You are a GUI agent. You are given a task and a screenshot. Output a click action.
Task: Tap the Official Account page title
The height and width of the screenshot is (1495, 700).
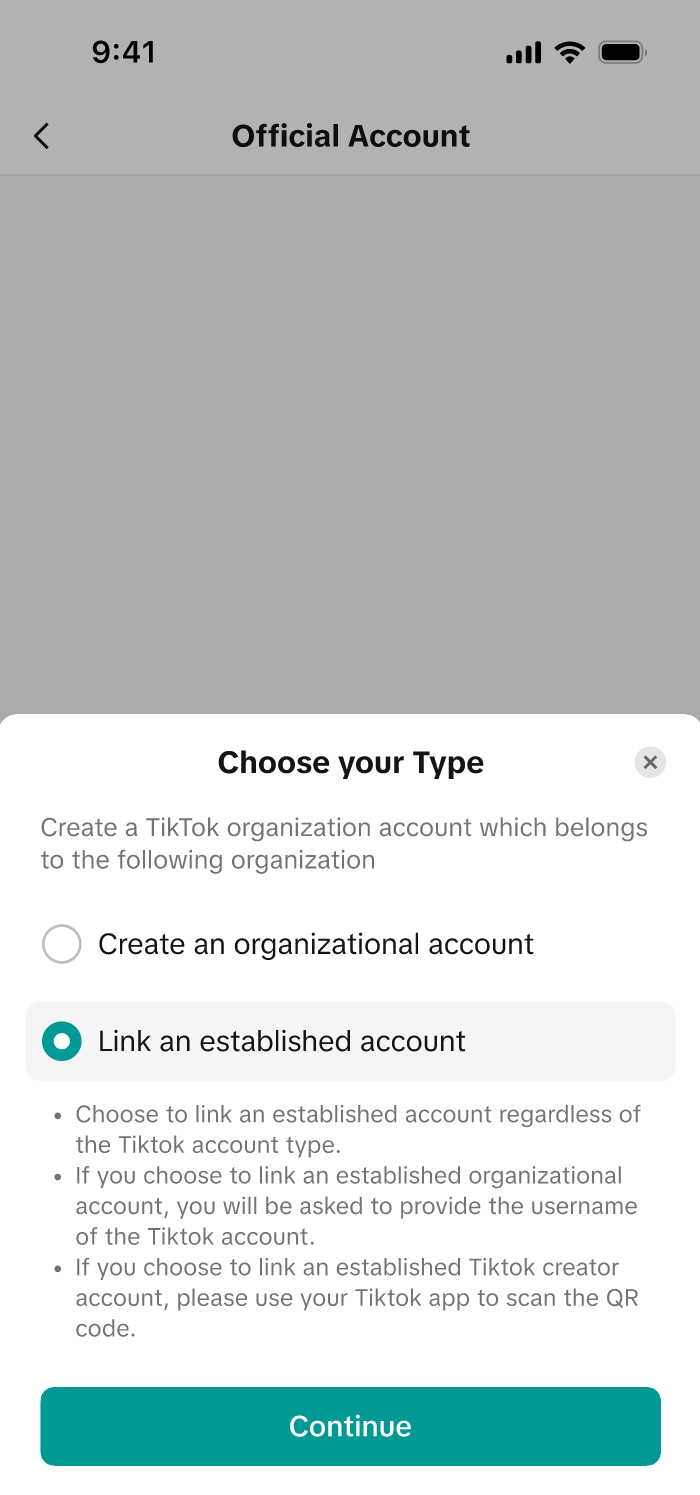(x=350, y=136)
